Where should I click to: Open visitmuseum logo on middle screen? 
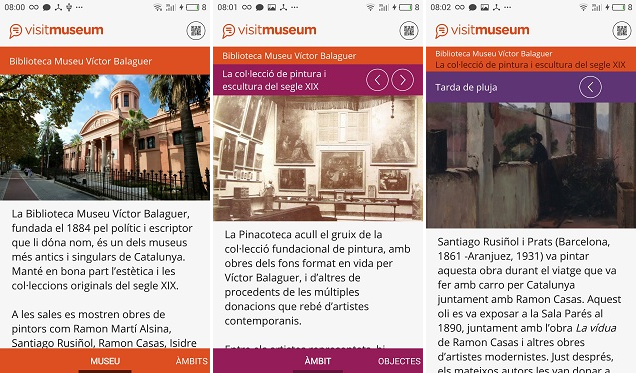click(269, 30)
